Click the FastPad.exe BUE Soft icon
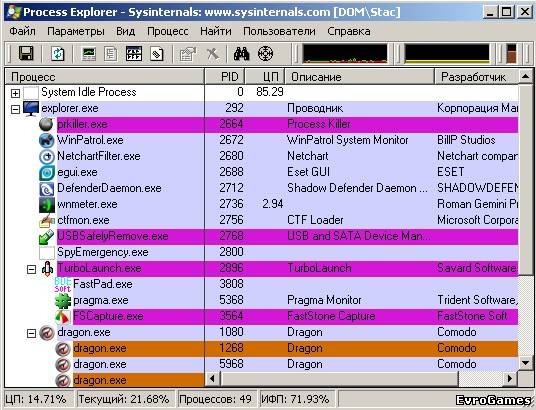The height and width of the screenshot is (410, 536). point(63,285)
